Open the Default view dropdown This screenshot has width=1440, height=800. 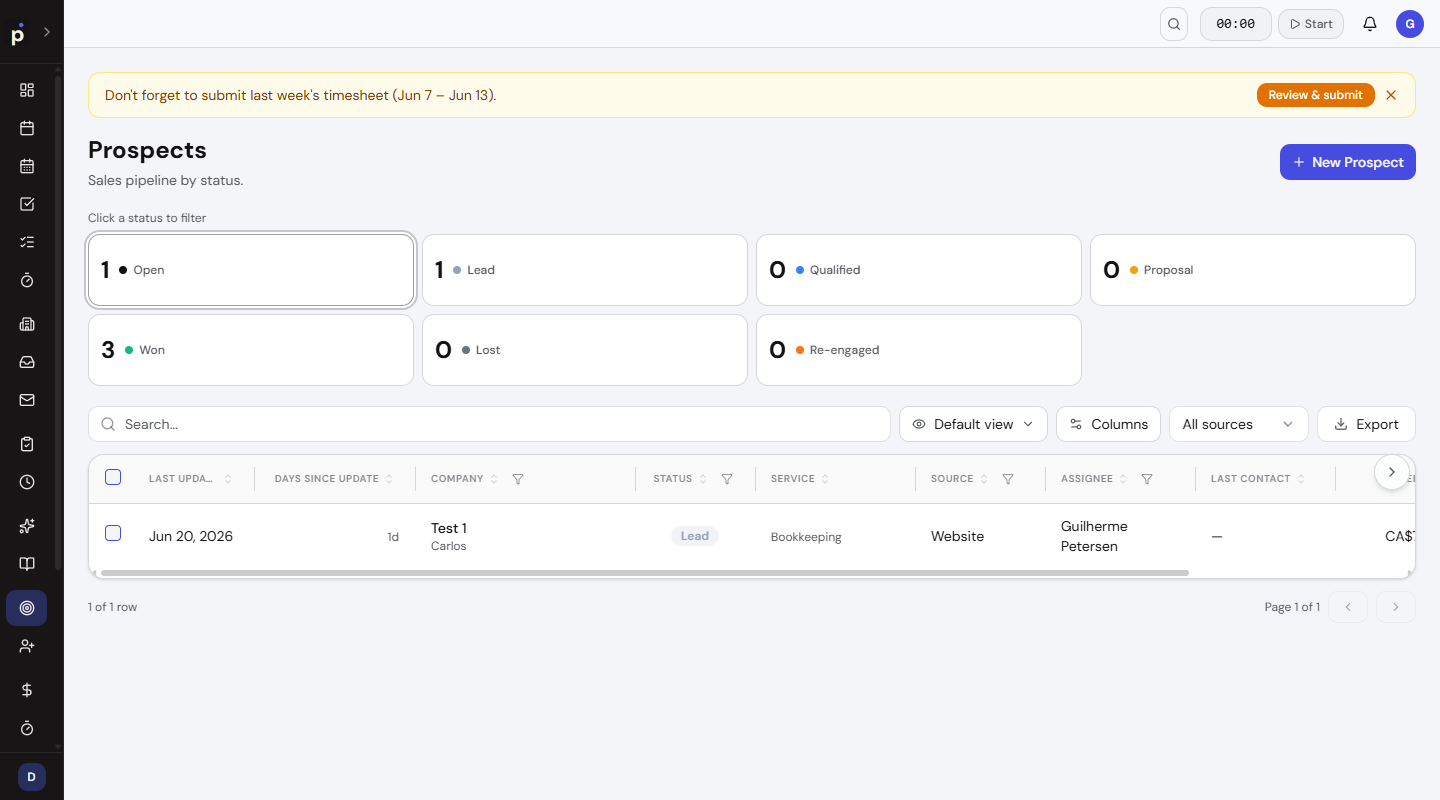click(x=973, y=424)
